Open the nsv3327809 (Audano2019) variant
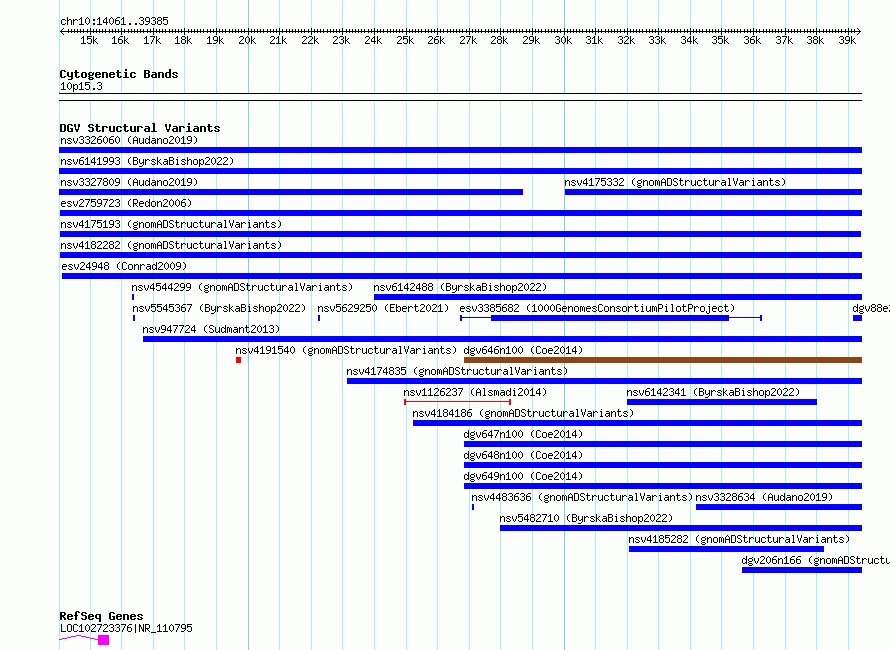The height and width of the screenshot is (650, 890). point(129,182)
